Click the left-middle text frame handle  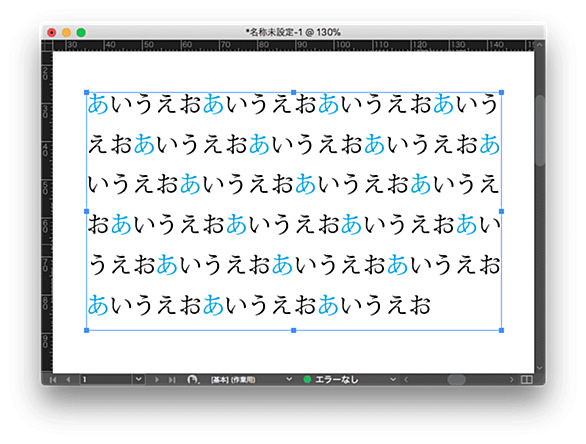[x=87, y=212]
